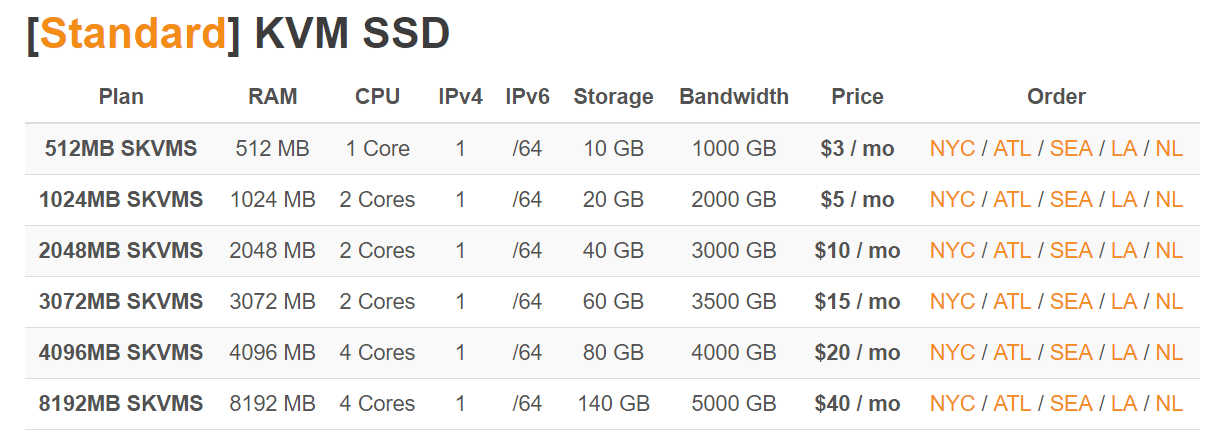The image size is (1212, 439).
Task: Choose SEA for the 1024MB SKVMS plan
Action: coord(1071,200)
